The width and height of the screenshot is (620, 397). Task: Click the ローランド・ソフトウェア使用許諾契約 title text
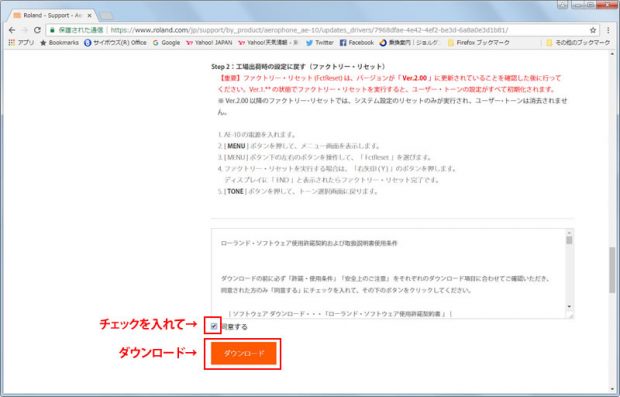pos(309,243)
